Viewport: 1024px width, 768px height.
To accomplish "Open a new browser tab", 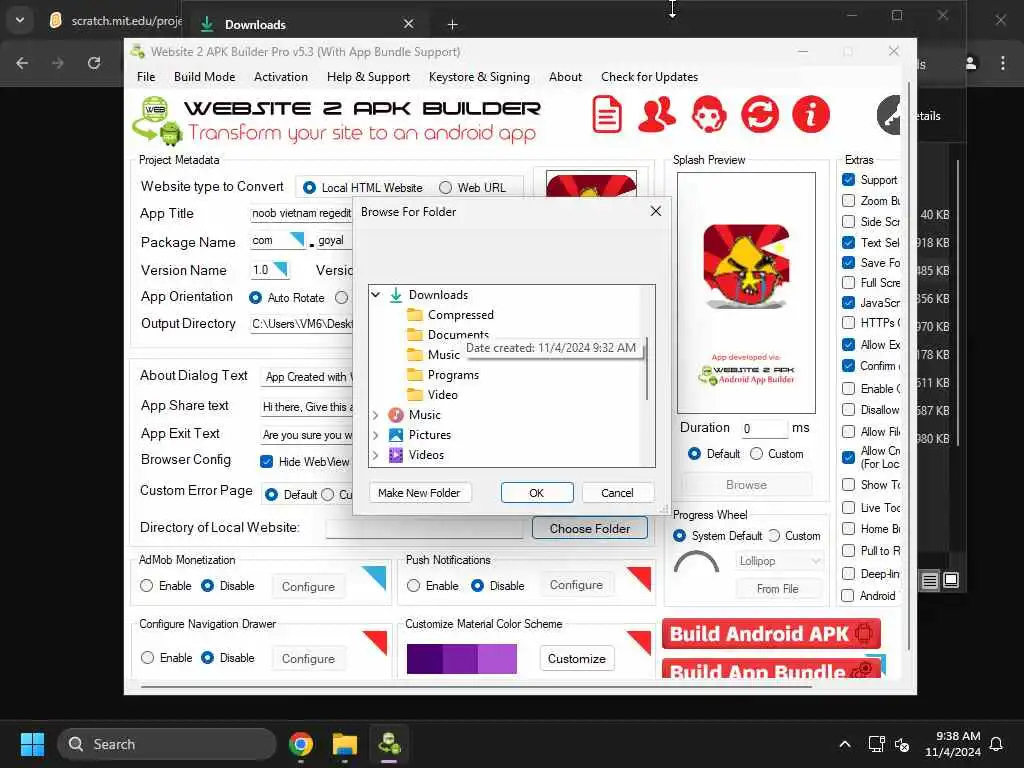I will tap(452, 25).
